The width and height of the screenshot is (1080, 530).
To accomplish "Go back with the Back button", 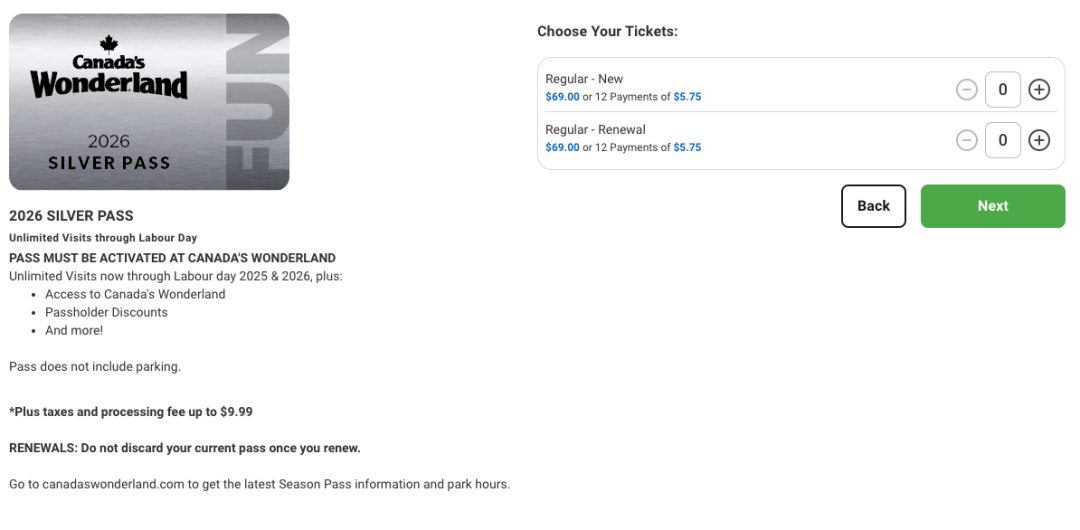I will pyautogui.click(x=873, y=206).
